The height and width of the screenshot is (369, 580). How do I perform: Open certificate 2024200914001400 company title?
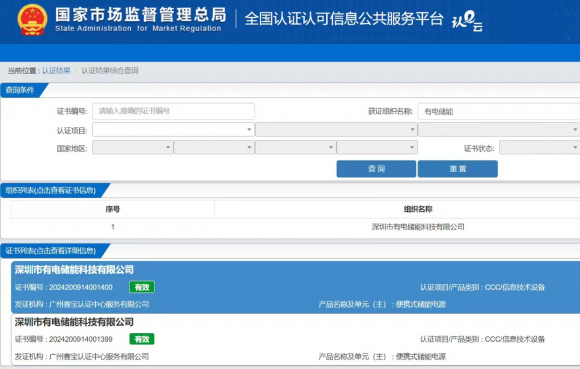[x=74, y=270]
